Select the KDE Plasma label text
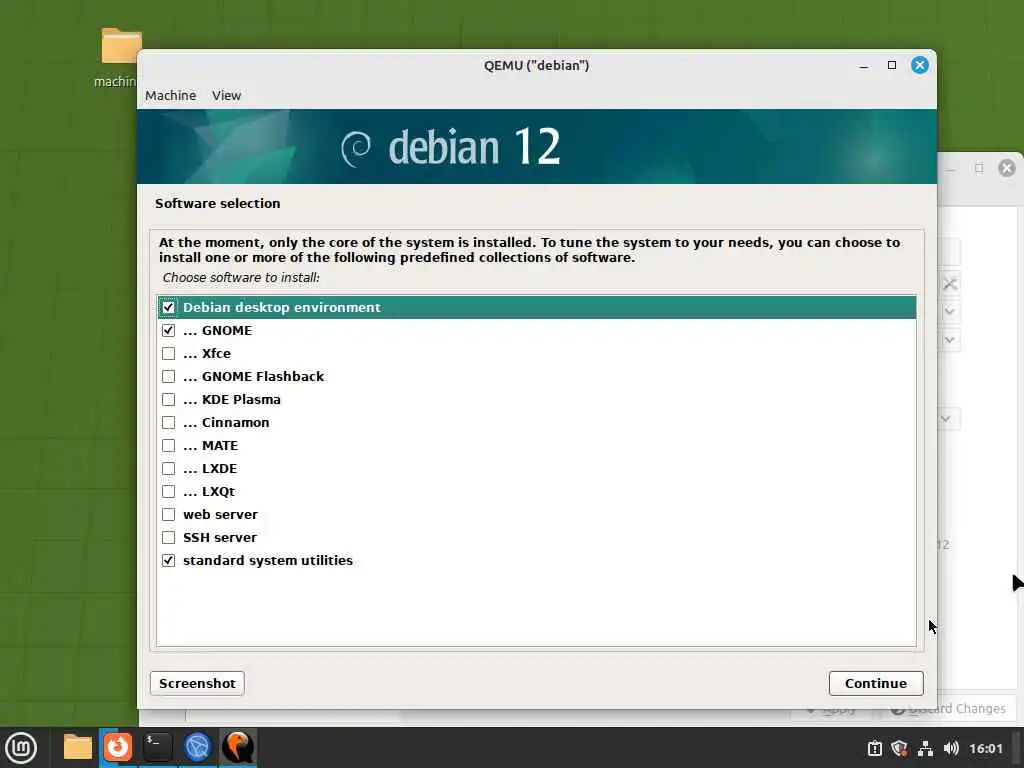The height and width of the screenshot is (768, 1024). (241, 400)
